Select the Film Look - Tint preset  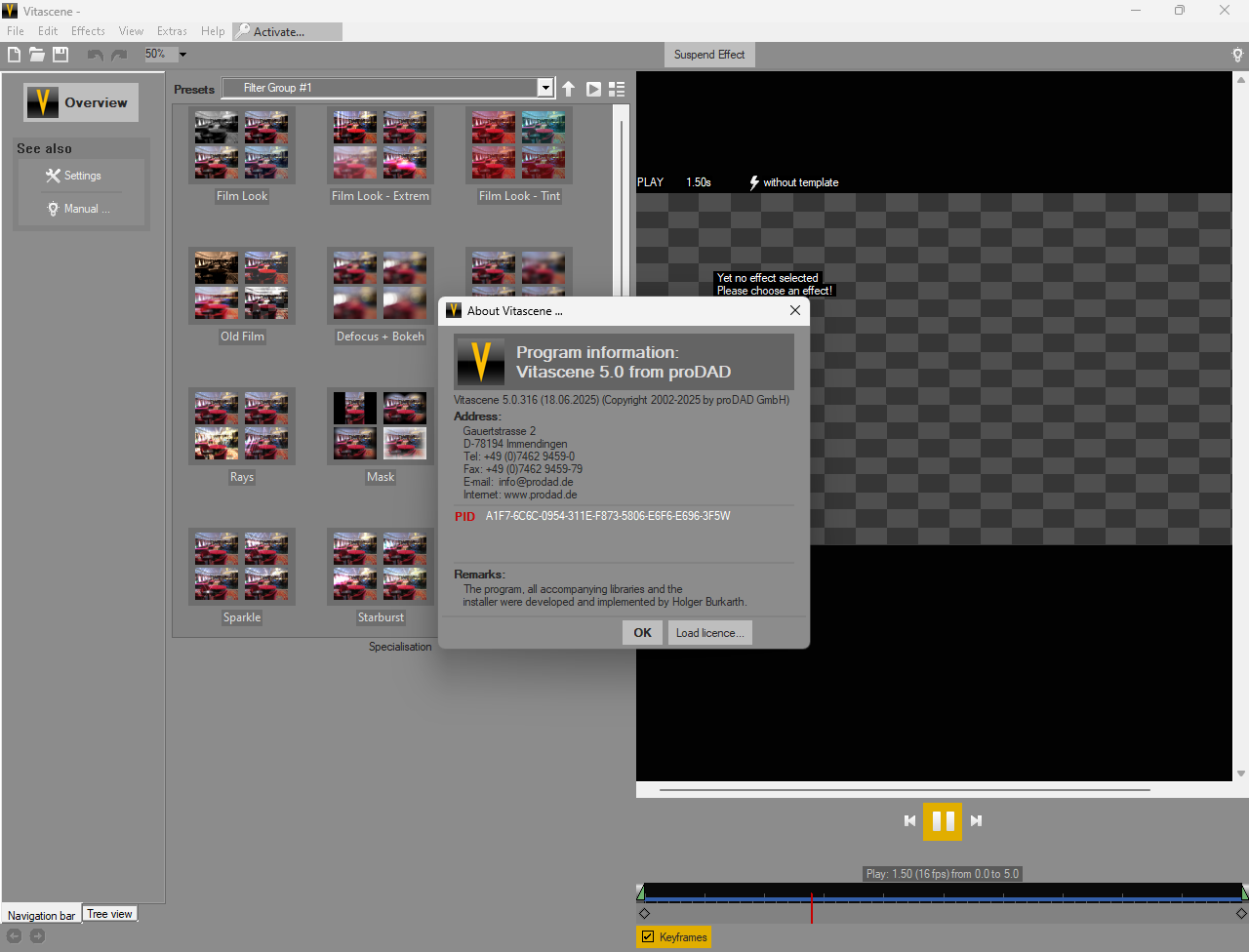pyautogui.click(x=519, y=145)
